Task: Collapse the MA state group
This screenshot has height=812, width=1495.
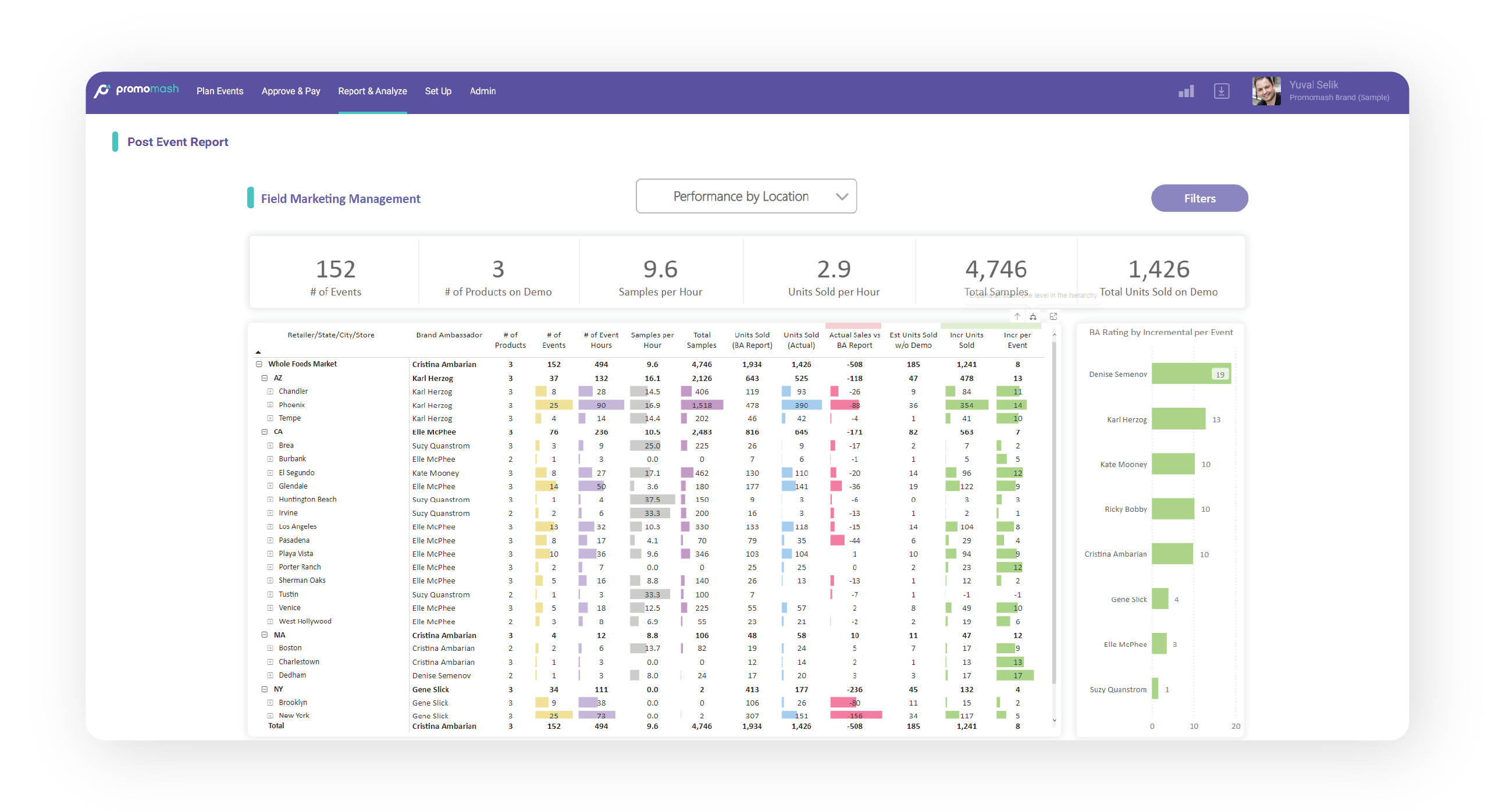Action: tap(265, 635)
